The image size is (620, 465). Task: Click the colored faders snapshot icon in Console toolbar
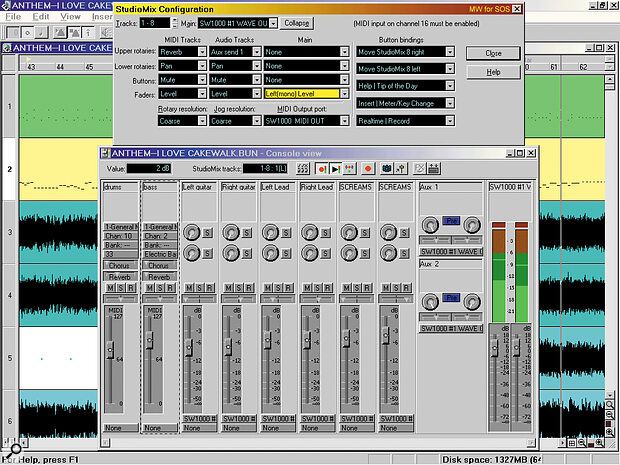(349, 169)
